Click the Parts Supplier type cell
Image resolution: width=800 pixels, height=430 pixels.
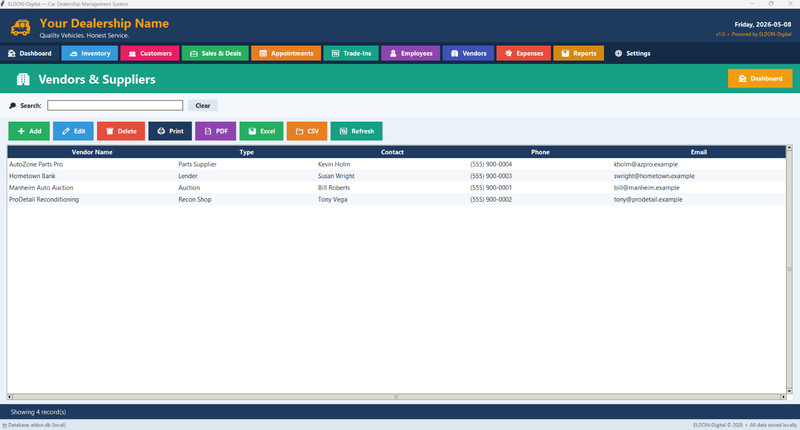coord(197,164)
